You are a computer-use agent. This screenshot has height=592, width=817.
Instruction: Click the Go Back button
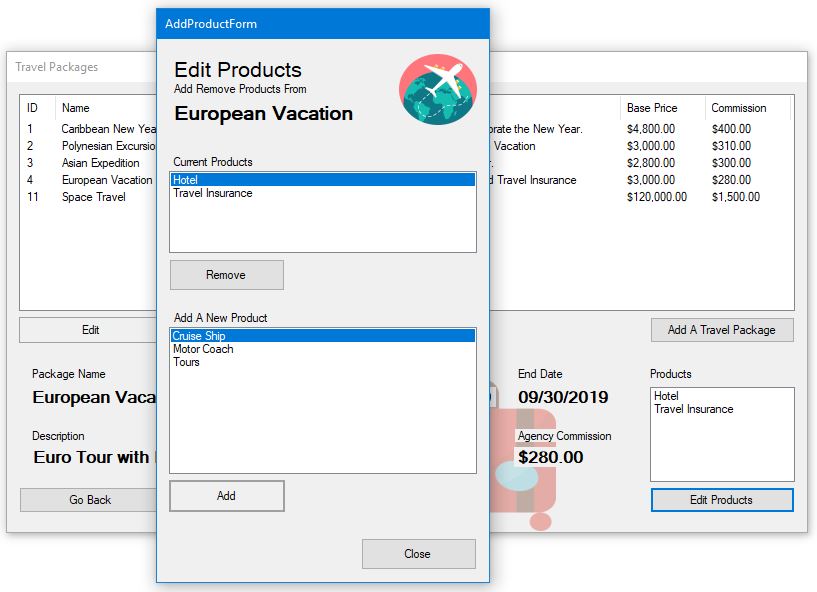point(90,500)
